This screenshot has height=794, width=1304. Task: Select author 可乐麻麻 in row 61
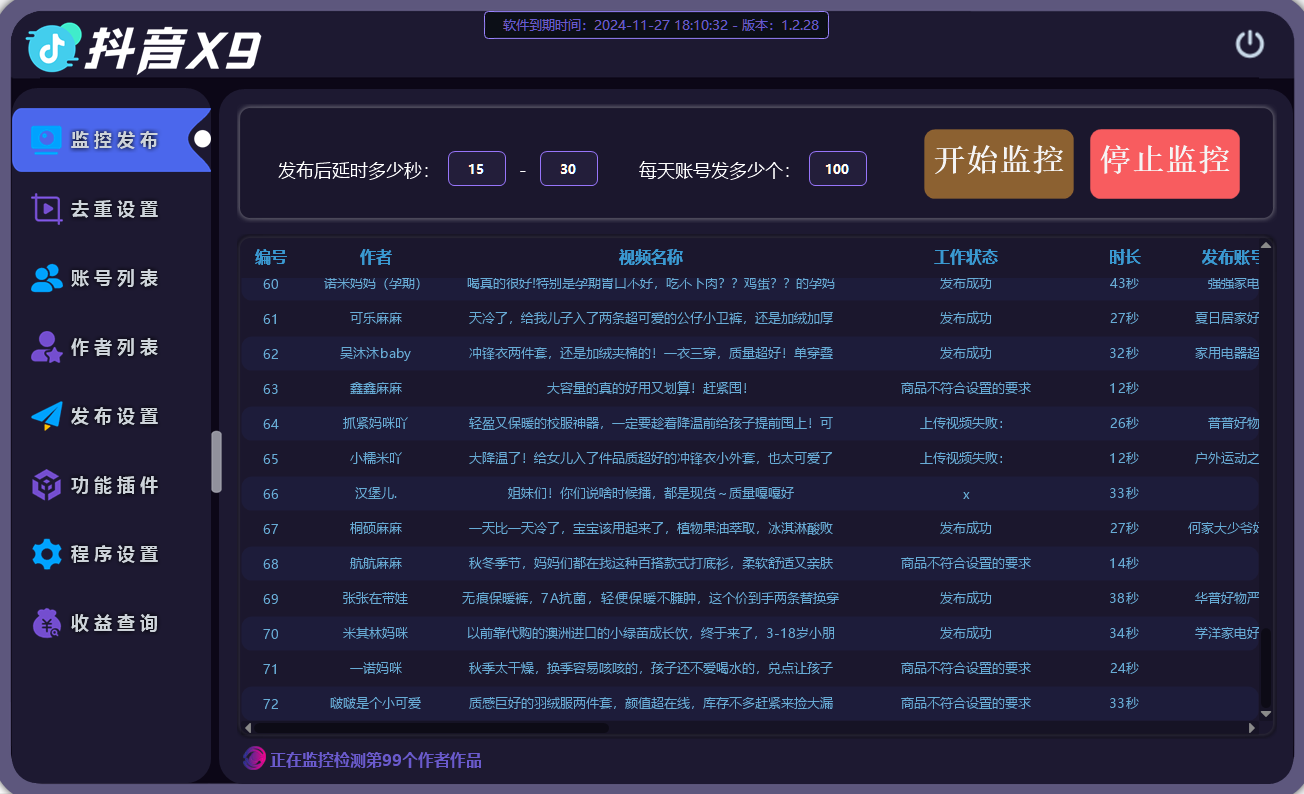(376, 318)
